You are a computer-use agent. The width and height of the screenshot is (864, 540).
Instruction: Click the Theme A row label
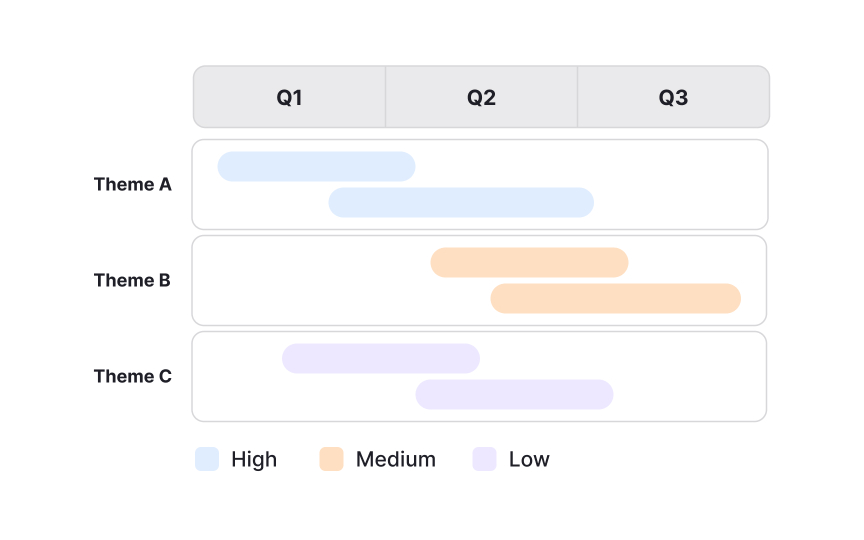point(133,184)
